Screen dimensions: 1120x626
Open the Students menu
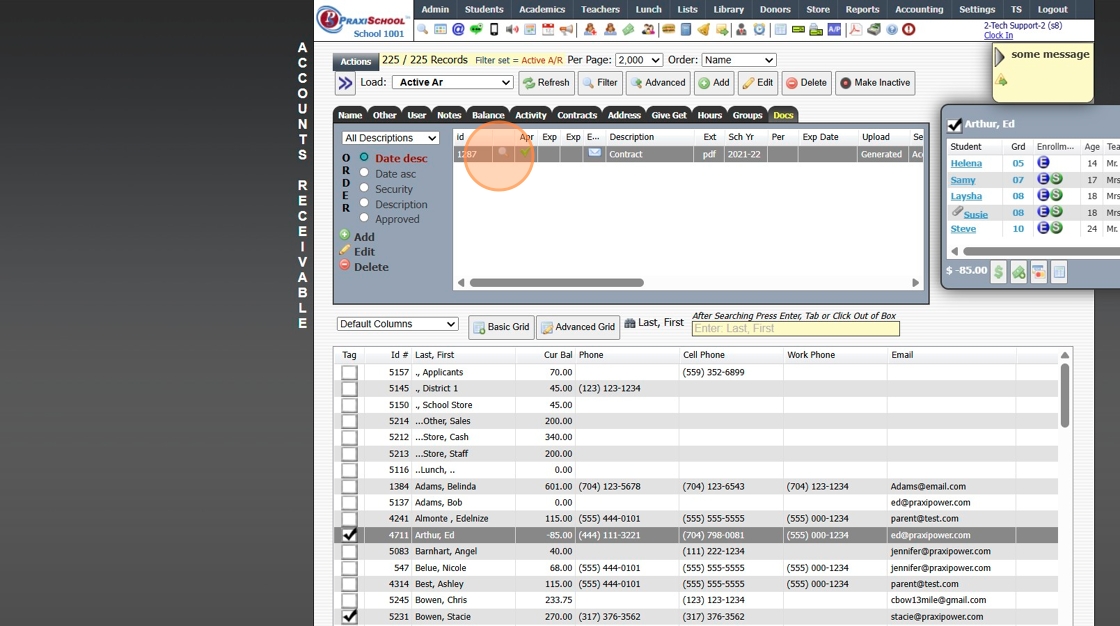click(484, 9)
